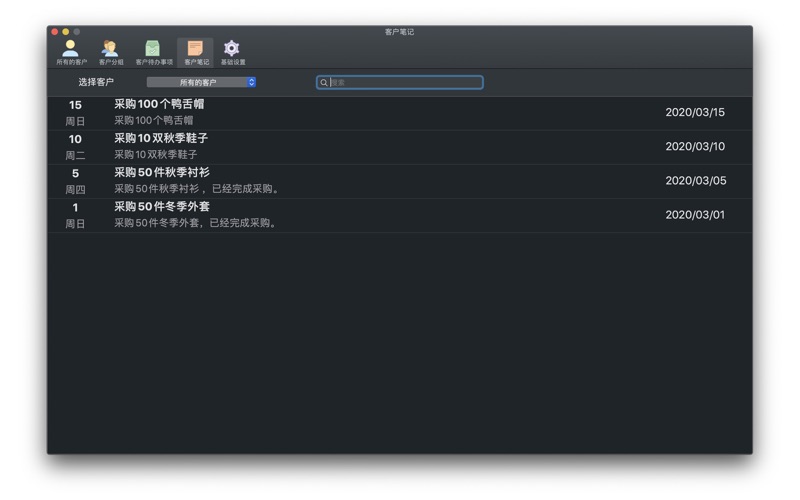Open the 基础设置 gear icon
The image size is (800, 500).
click(x=233, y=52)
